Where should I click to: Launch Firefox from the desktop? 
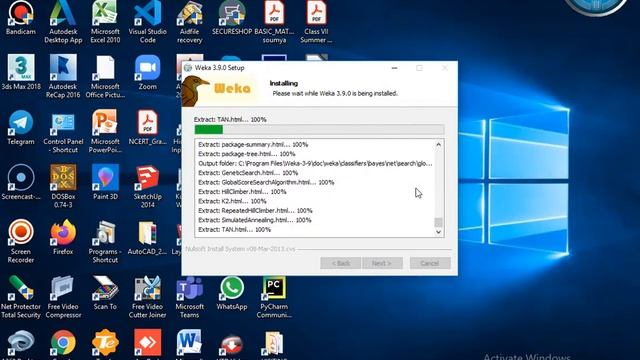(x=63, y=237)
